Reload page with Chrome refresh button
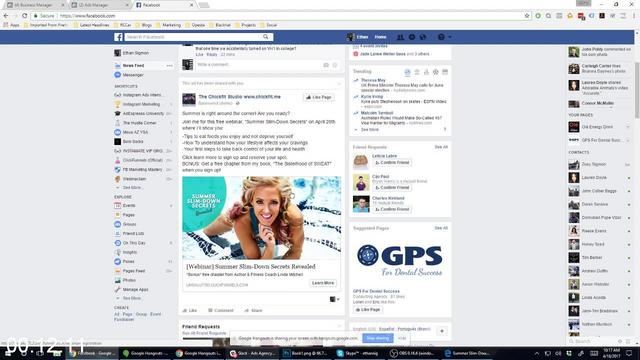Screen dimensions: 640x360 (x=24, y=16)
